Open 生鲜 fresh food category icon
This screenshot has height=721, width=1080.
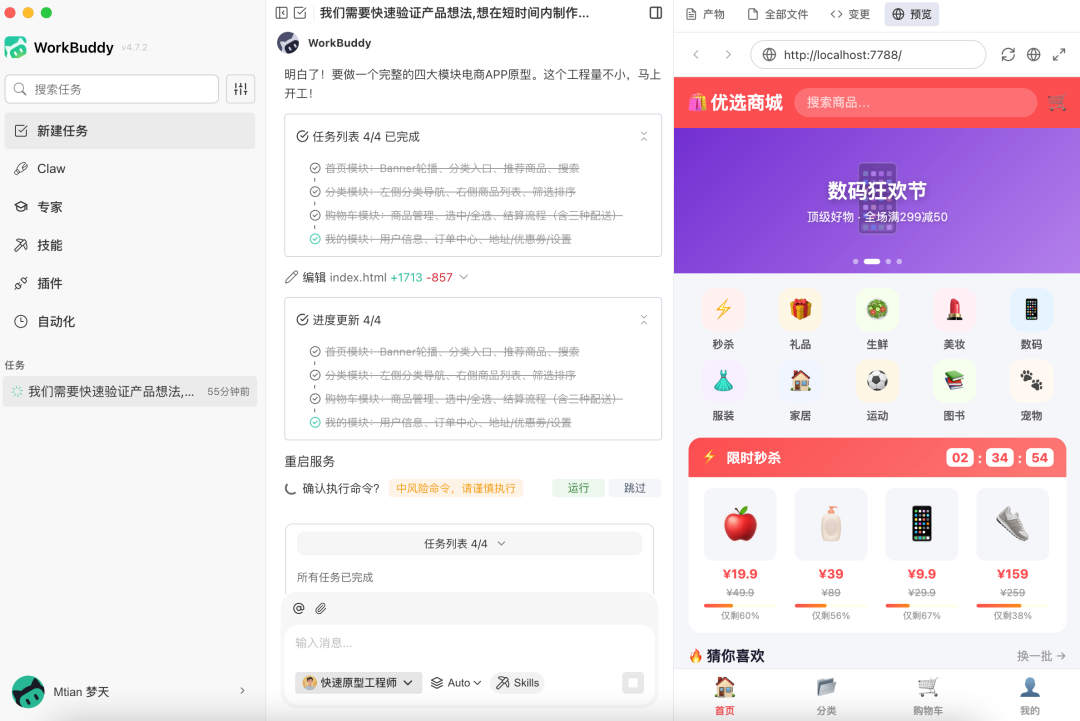pyautogui.click(x=877, y=310)
